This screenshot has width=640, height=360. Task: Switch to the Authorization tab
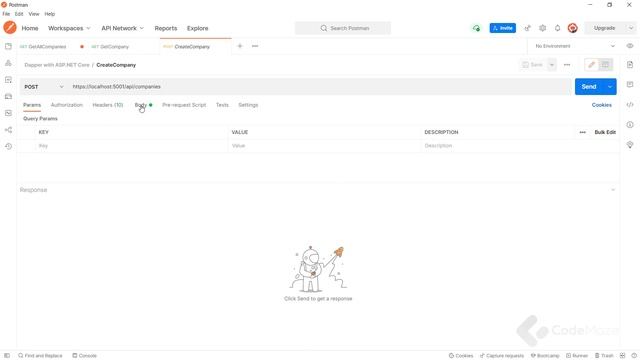(x=67, y=105)
